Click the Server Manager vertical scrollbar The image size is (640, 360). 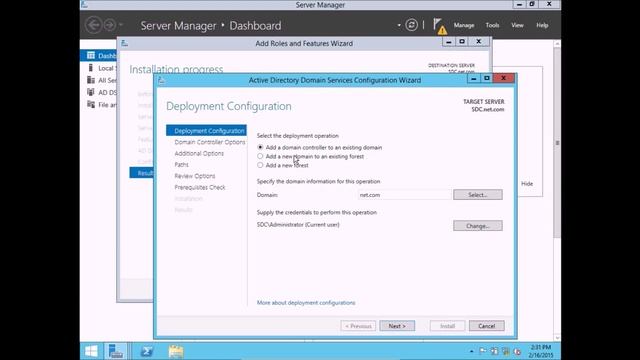click(557, 143)
